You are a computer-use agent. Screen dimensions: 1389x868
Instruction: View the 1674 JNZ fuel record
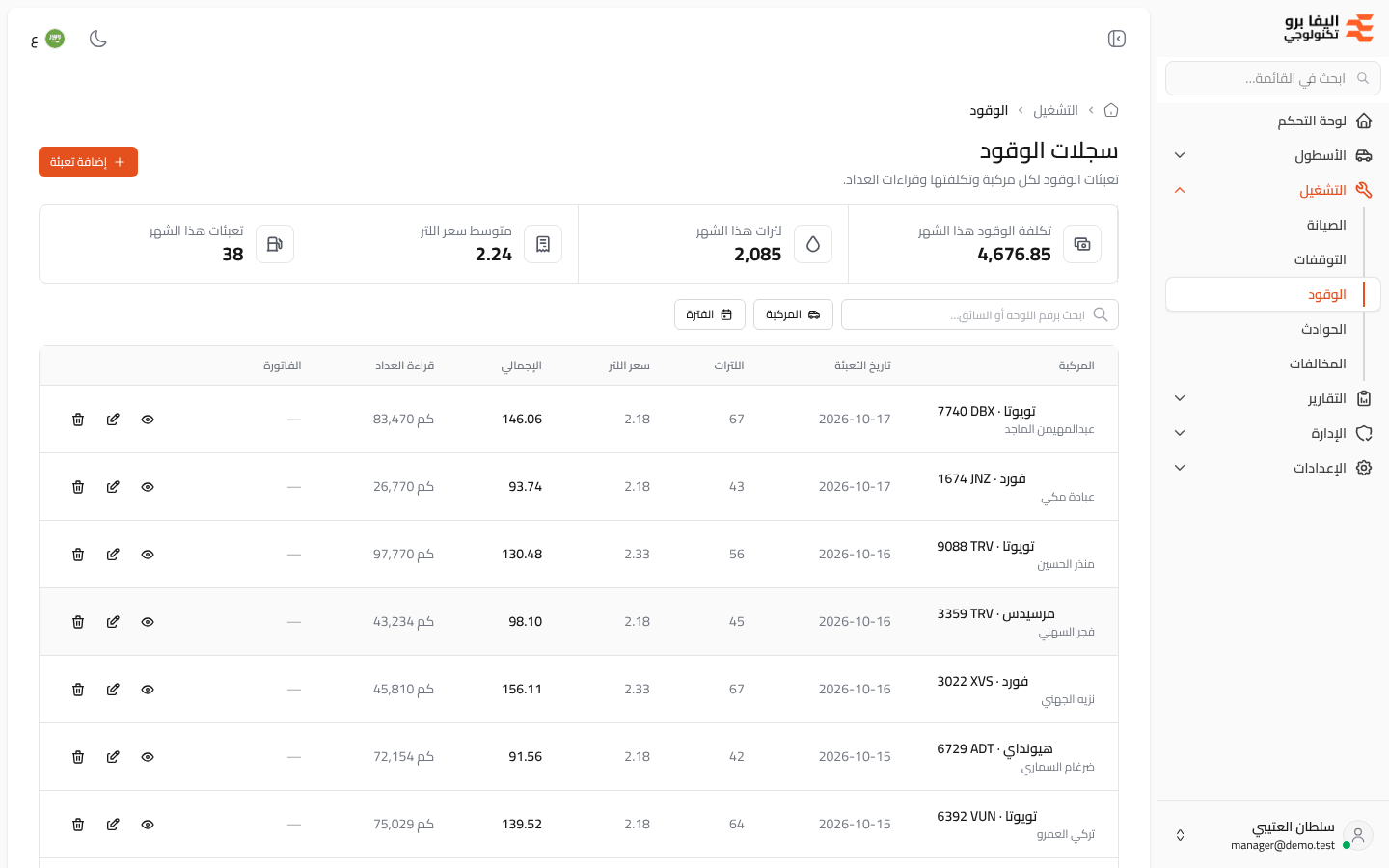[148, 487]
